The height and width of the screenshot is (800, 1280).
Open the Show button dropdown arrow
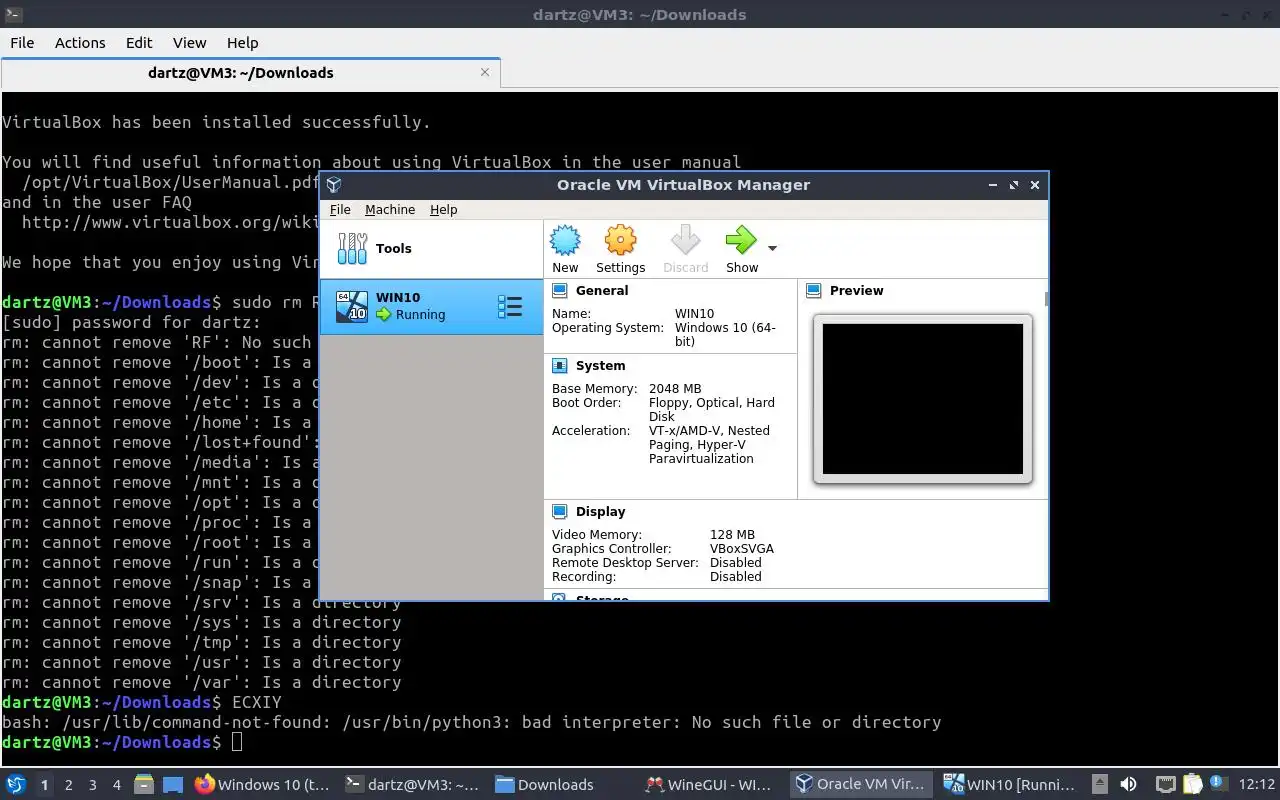(772, 248)
